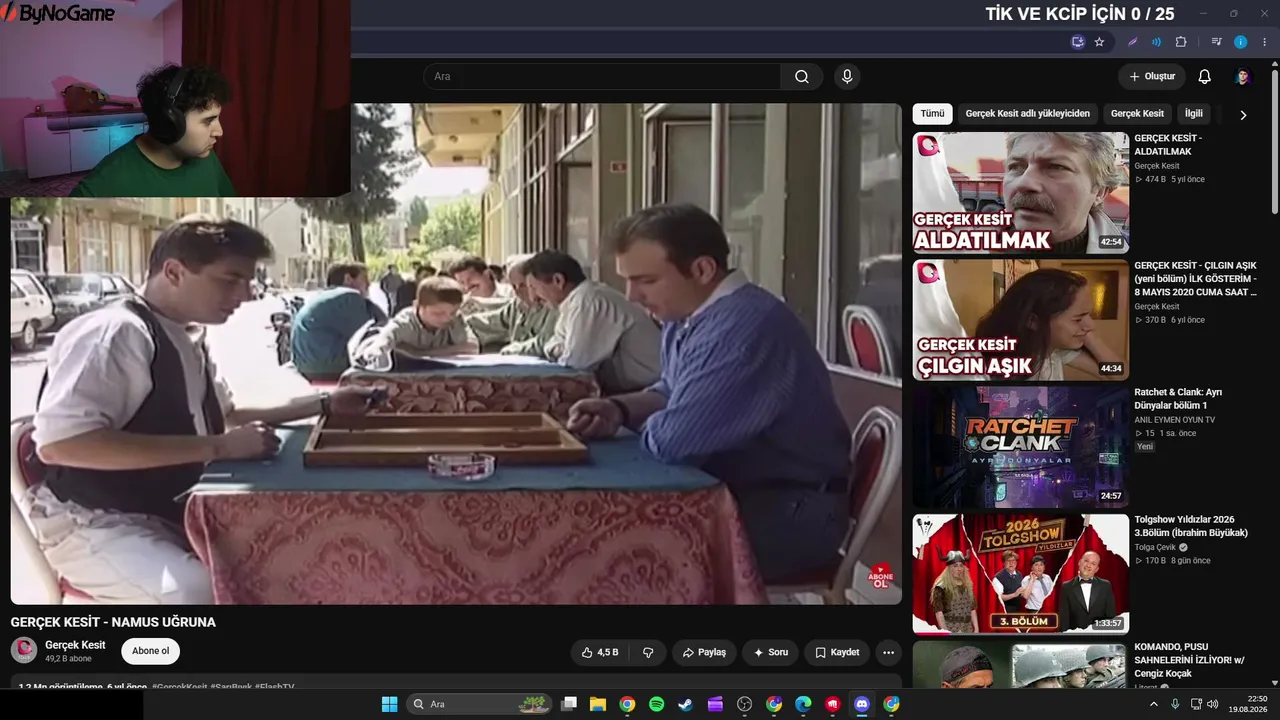Screen dimensions: 1280x720
Task: Subscribe with the Abone ol button
Action: (151, 651)
